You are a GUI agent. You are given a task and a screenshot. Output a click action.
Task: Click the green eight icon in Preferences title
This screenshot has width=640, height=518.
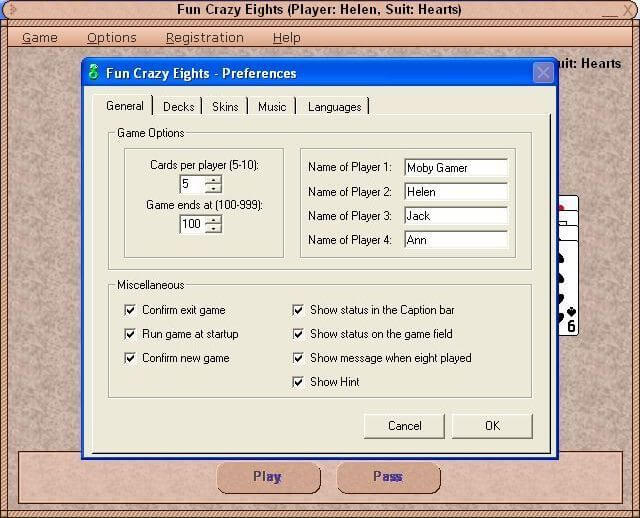(94, 72)
